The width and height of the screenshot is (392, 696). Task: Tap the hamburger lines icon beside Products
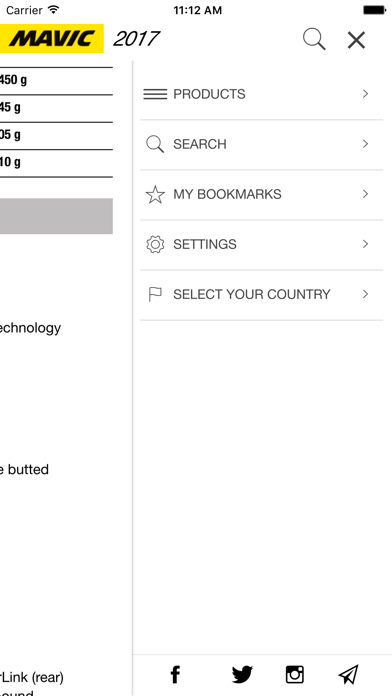point(155,94)
